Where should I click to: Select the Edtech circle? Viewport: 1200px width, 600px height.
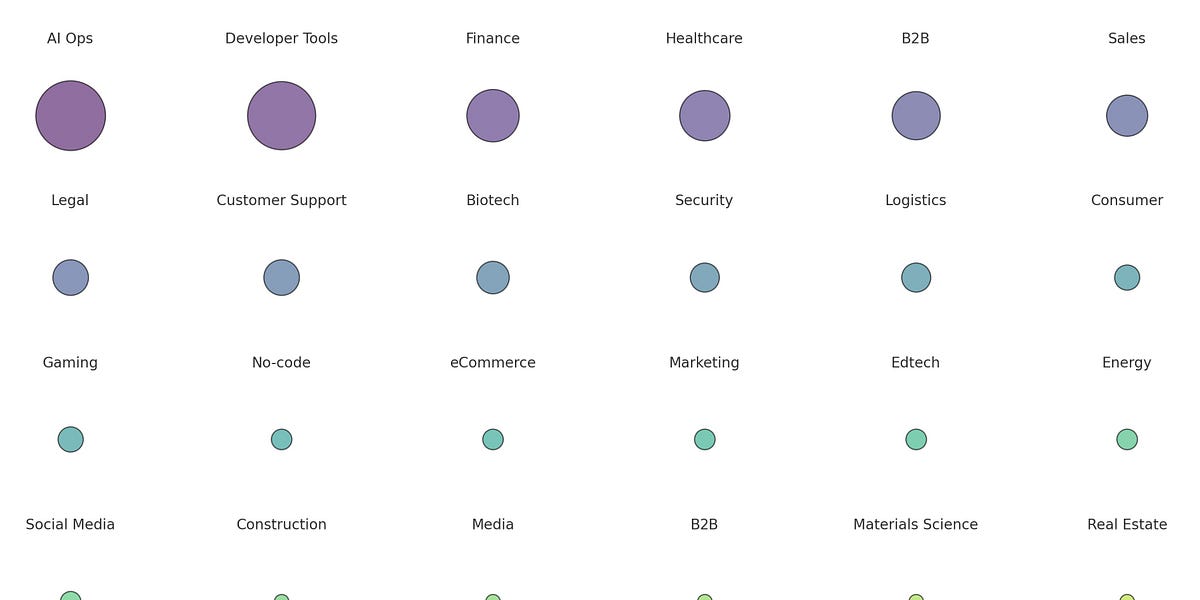click(916, 439)
